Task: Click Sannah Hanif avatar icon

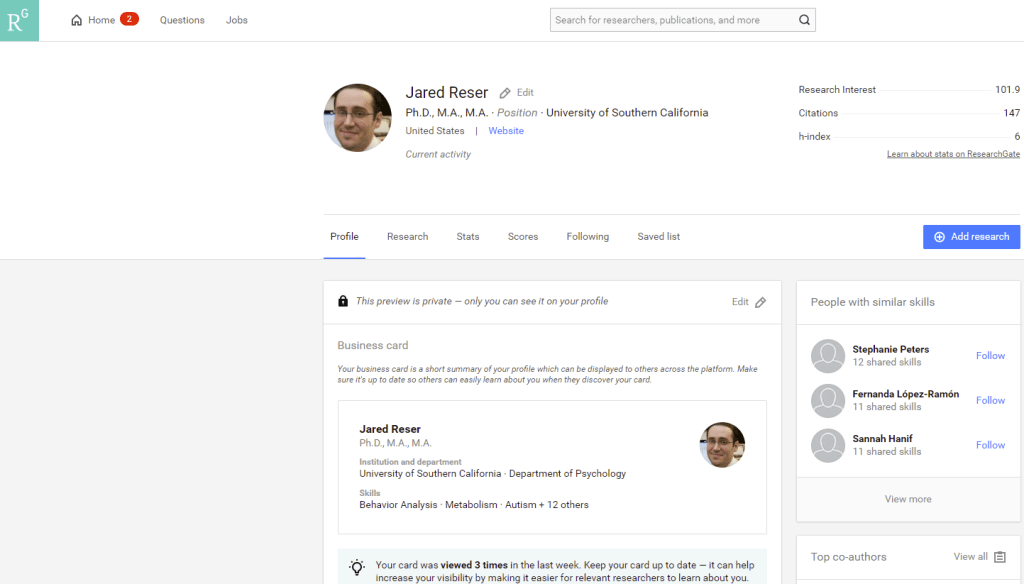Action: [x=828, y=445]
